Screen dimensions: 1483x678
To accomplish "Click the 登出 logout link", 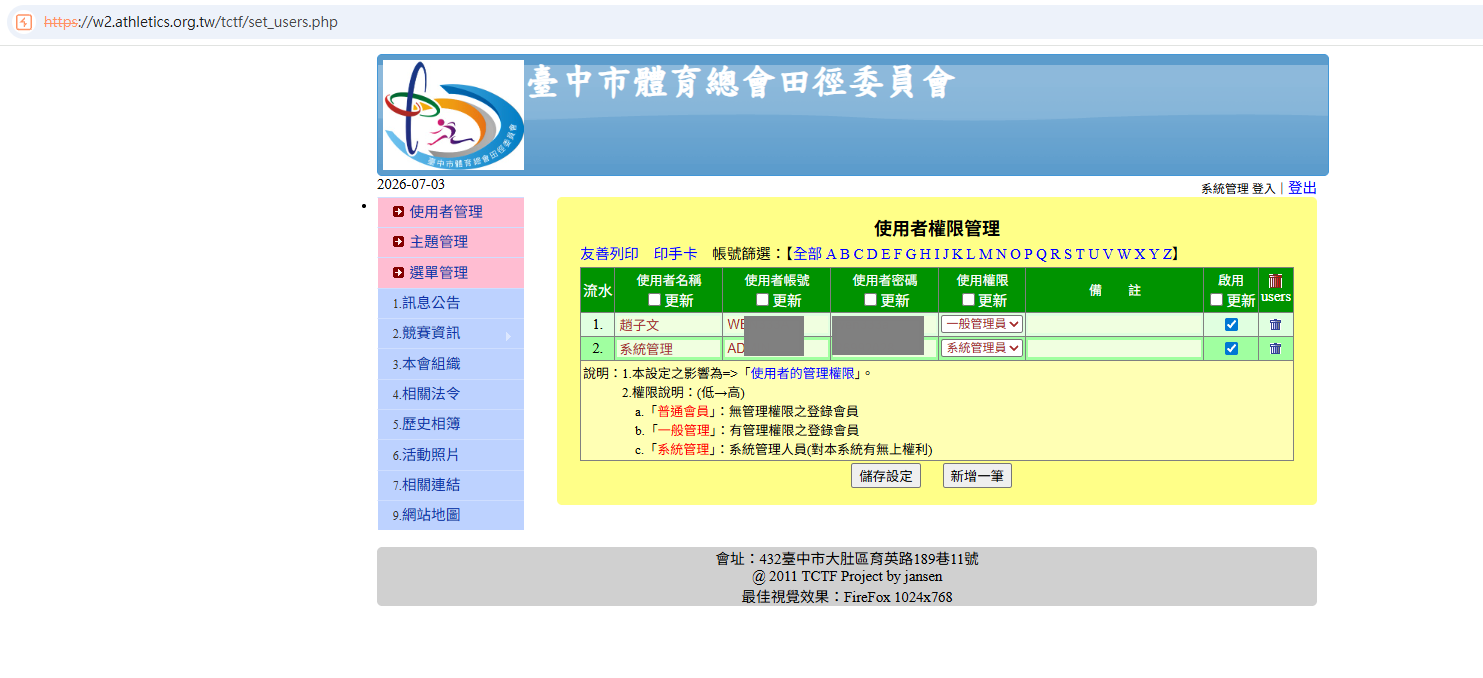I will click(1302, 188).
